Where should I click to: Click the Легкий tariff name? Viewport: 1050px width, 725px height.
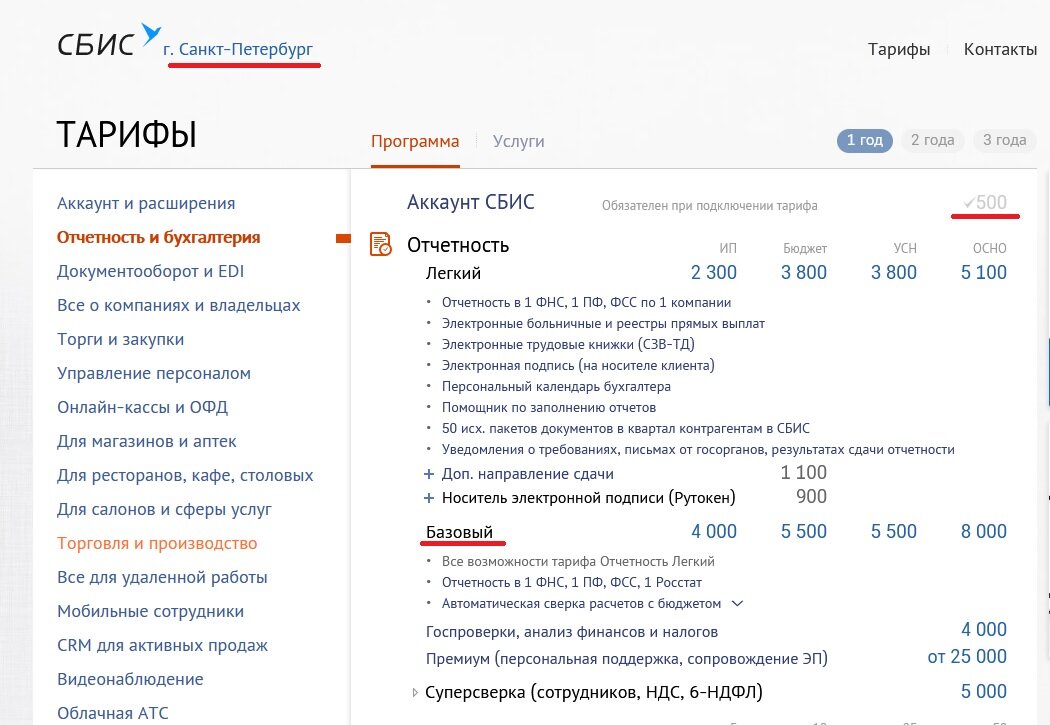(453, 273)
